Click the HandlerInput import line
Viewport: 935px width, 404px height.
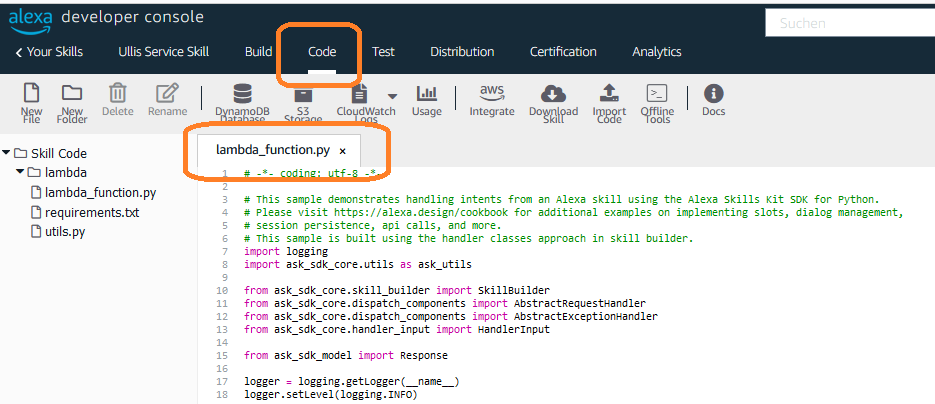tap(397, 330)
